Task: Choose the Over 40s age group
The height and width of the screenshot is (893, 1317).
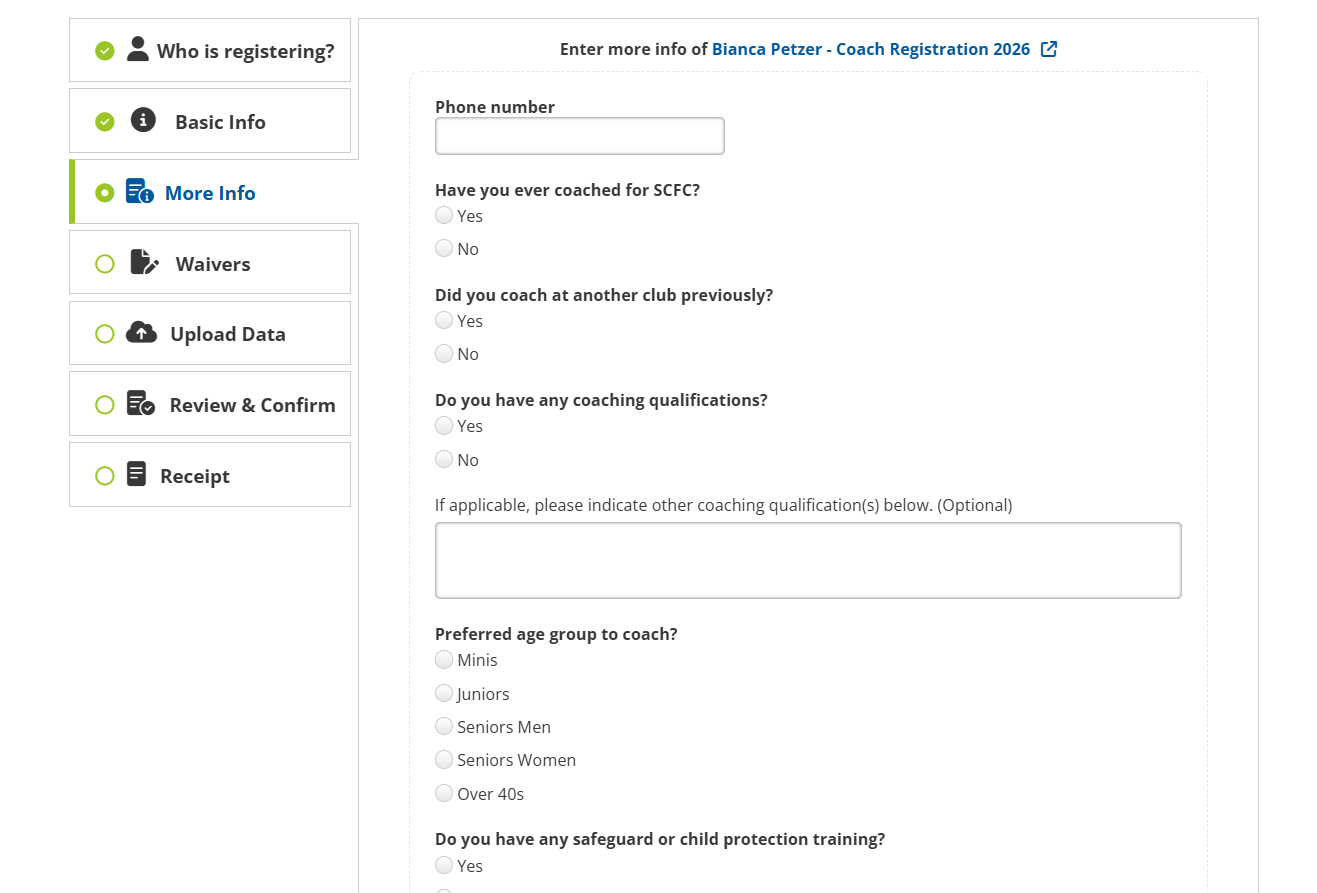Action: tap(444, 793)
